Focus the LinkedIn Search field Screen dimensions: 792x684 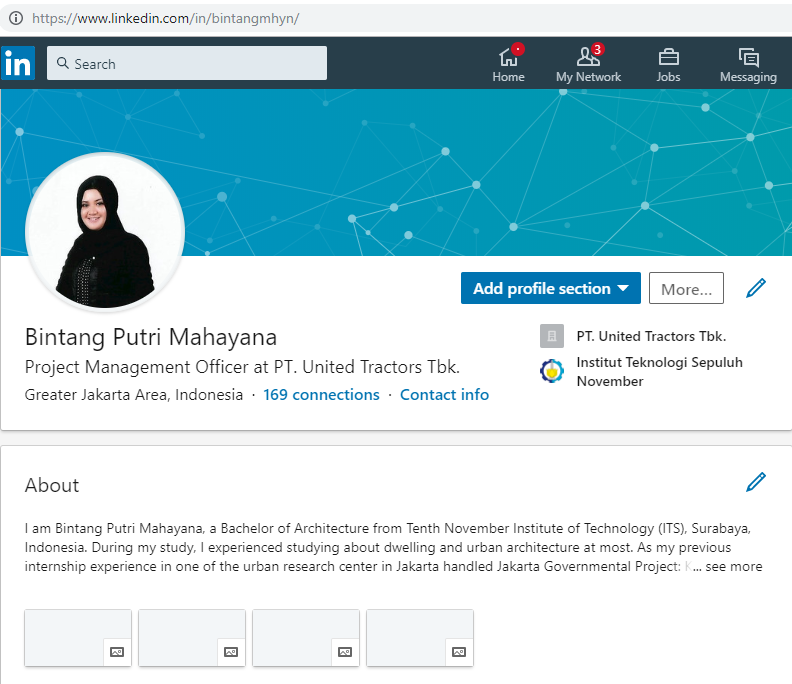point(187,63)
